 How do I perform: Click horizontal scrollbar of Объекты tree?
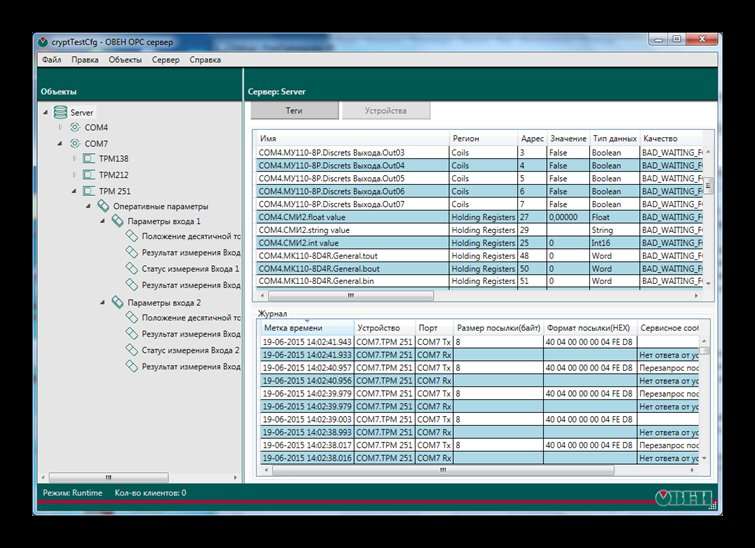[x=109, y=477]
